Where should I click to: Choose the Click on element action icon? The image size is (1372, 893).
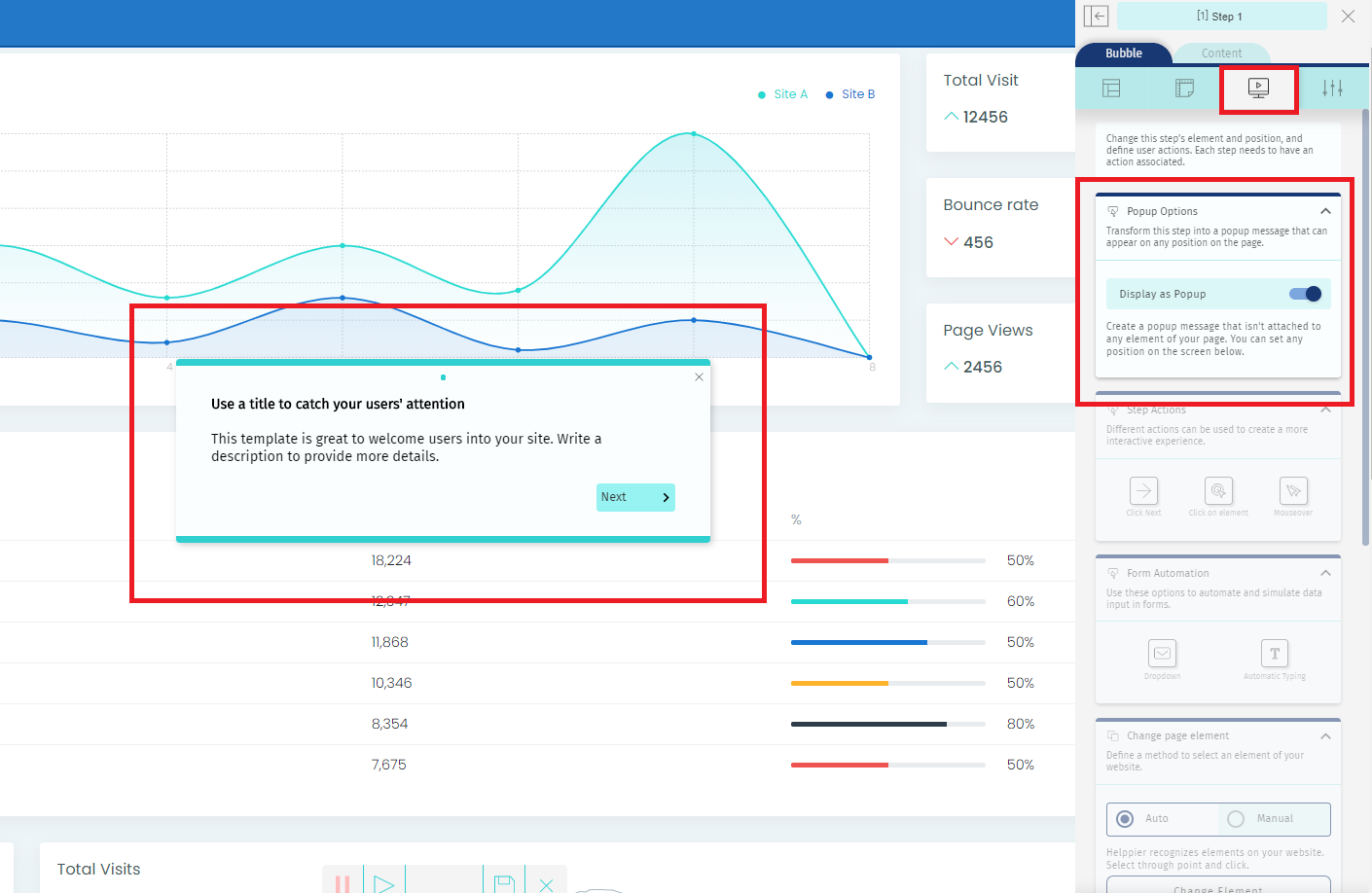[x=1218, y=491]
